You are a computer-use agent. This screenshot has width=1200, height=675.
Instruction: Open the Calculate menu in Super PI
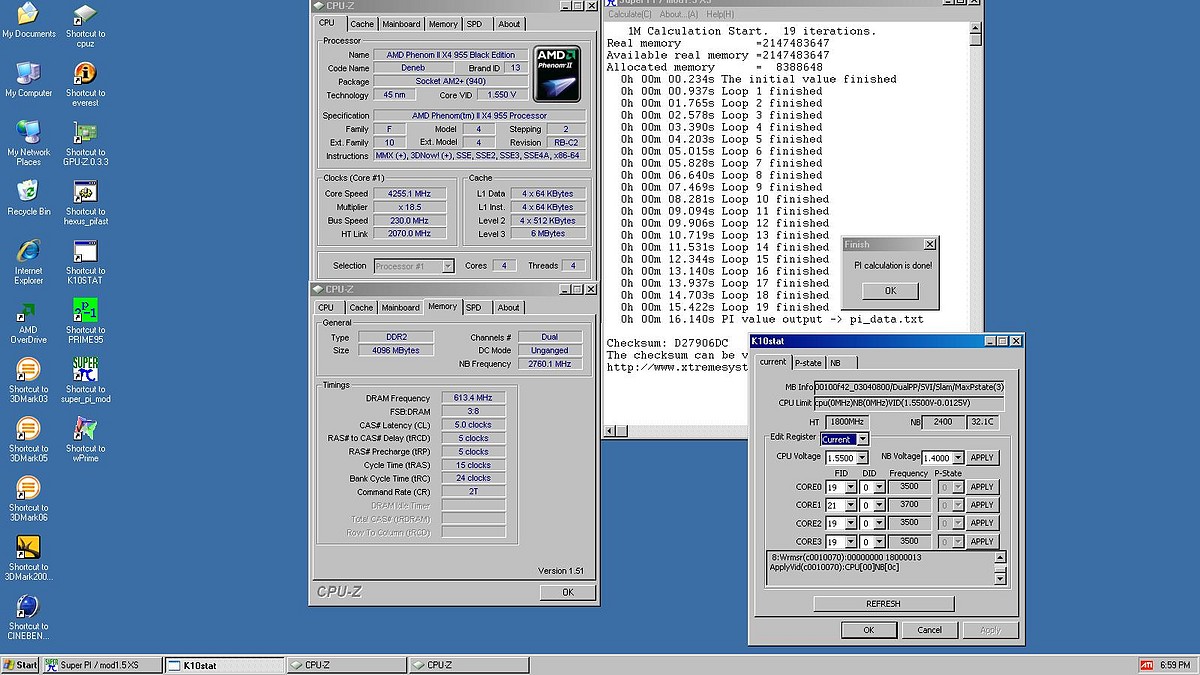(x=630, y=14)
